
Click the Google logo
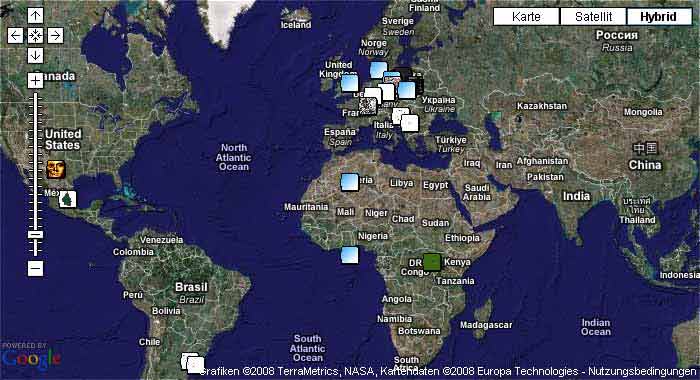pyautogui.click(x=30, y=357)
